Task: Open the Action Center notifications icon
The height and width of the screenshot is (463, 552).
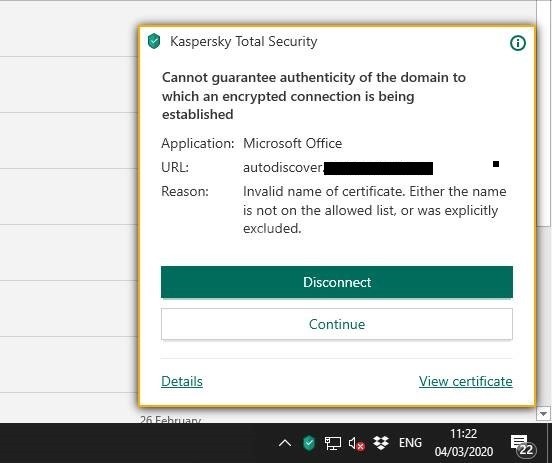Action: pyautogui.click(x=522, y=445)
